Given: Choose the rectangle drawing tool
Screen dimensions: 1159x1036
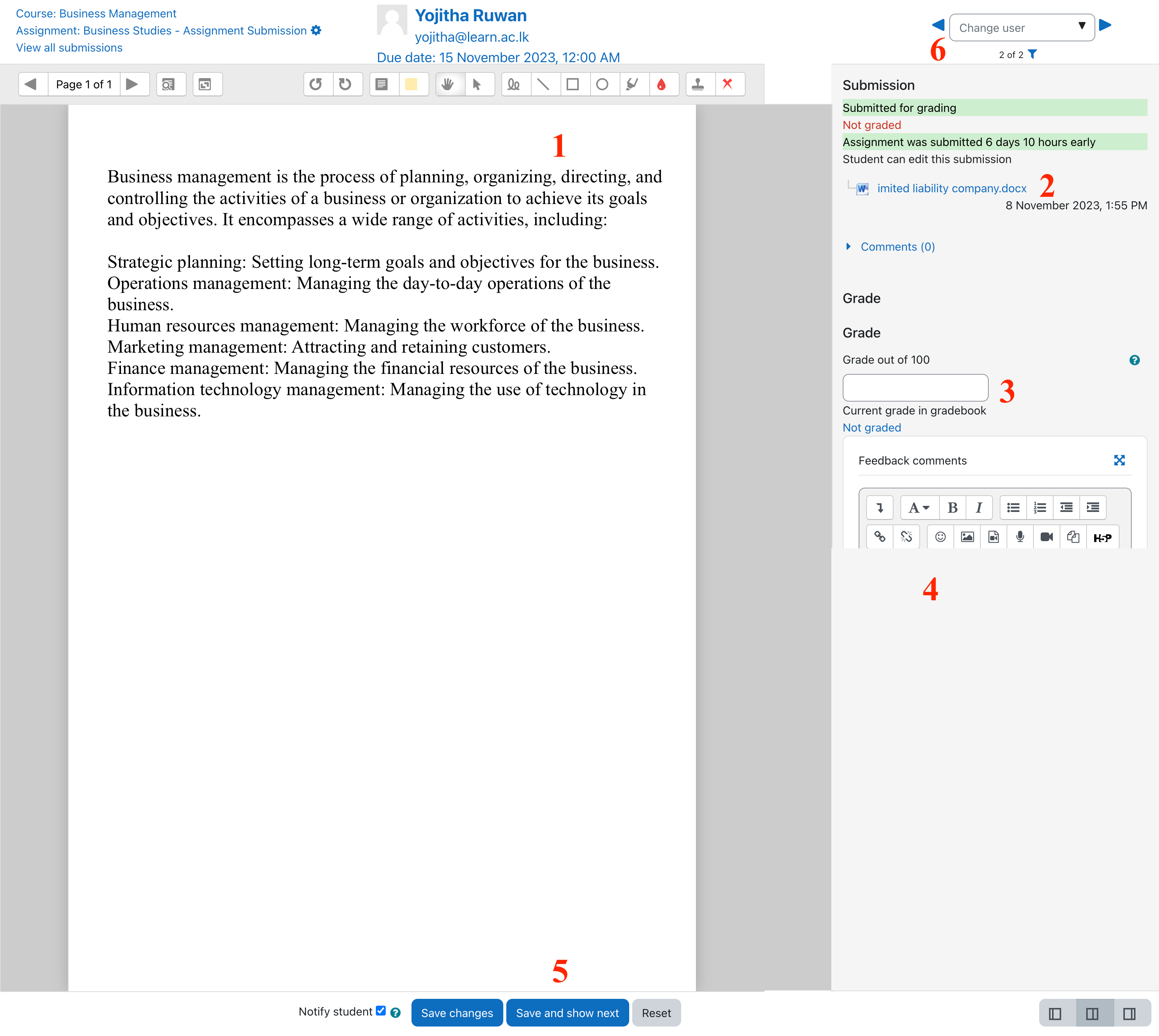Looking at the screenshot, I should (573, 84).
